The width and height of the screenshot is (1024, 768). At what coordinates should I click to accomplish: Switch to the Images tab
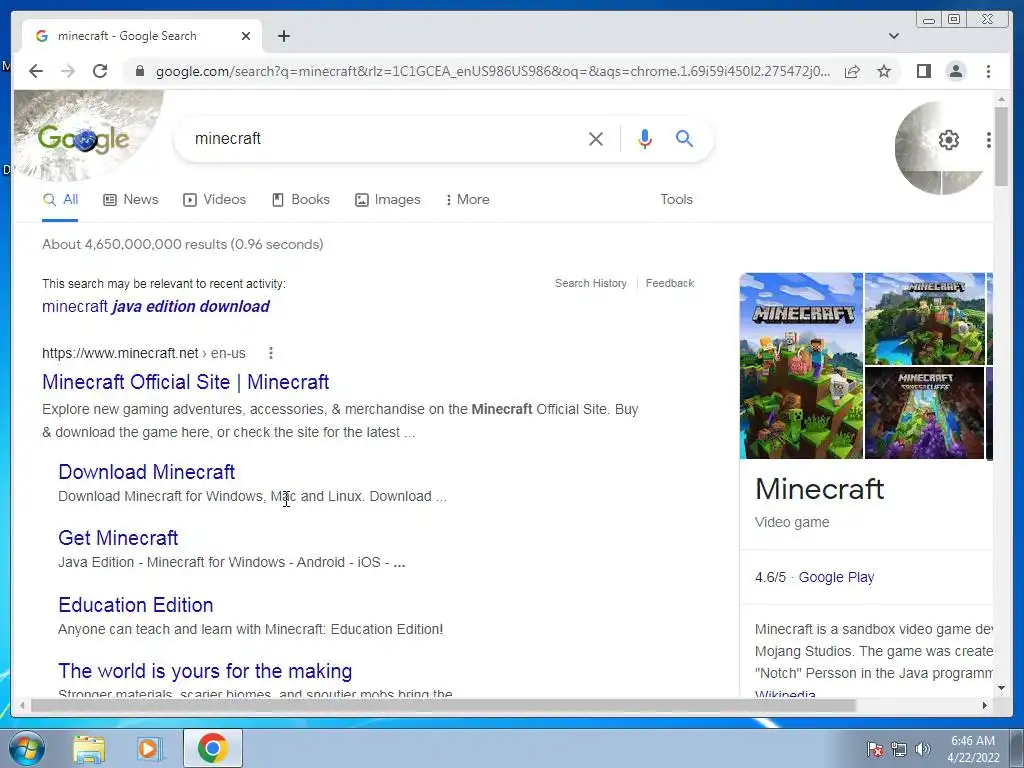click(x=387, y=200)
